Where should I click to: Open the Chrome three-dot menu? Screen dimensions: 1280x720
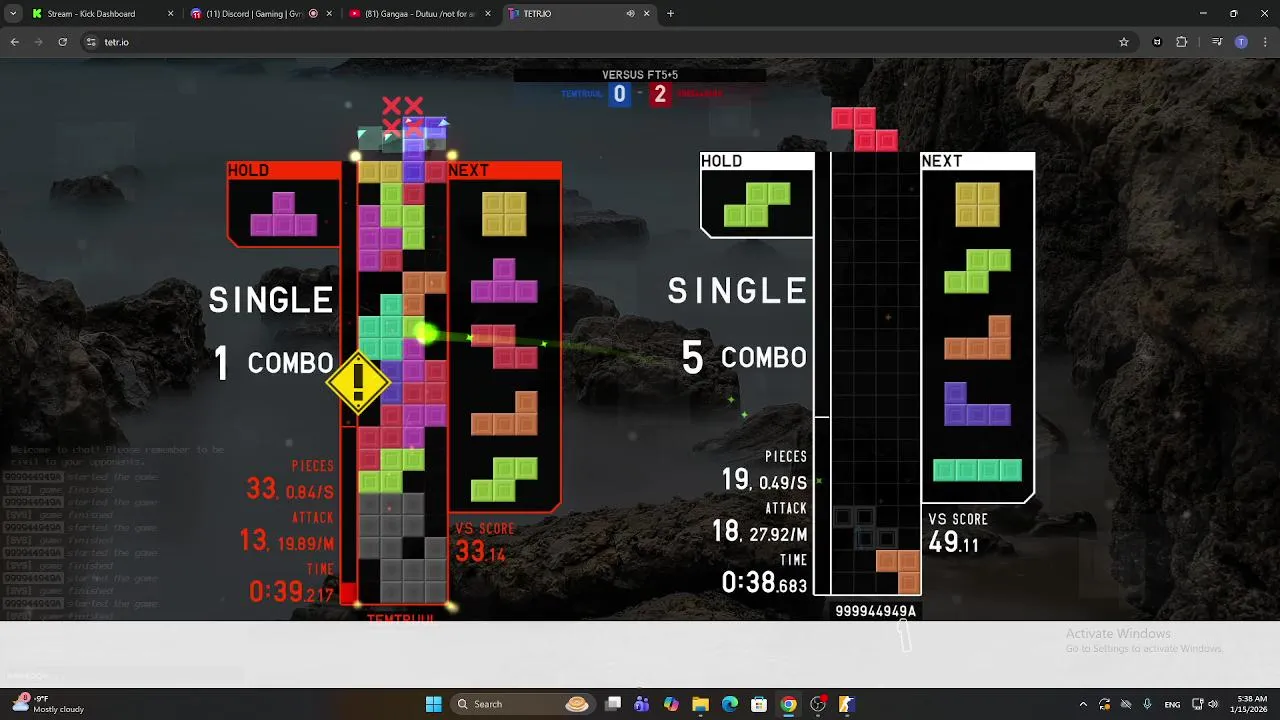pyautogui.click(x=1263, y=42)
